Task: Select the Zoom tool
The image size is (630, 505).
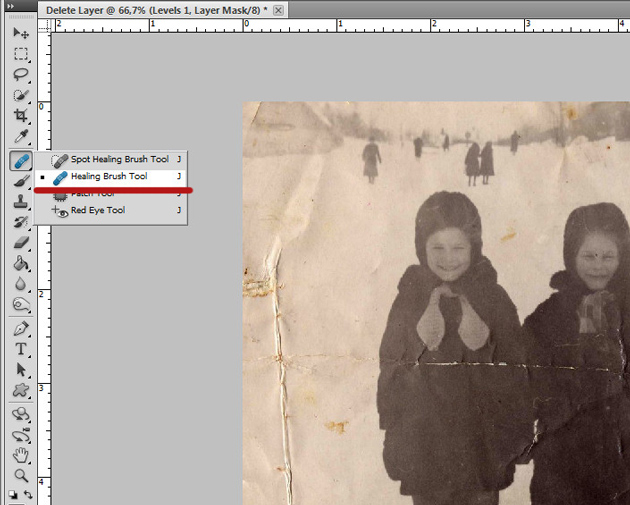Action: coord(20,476)
